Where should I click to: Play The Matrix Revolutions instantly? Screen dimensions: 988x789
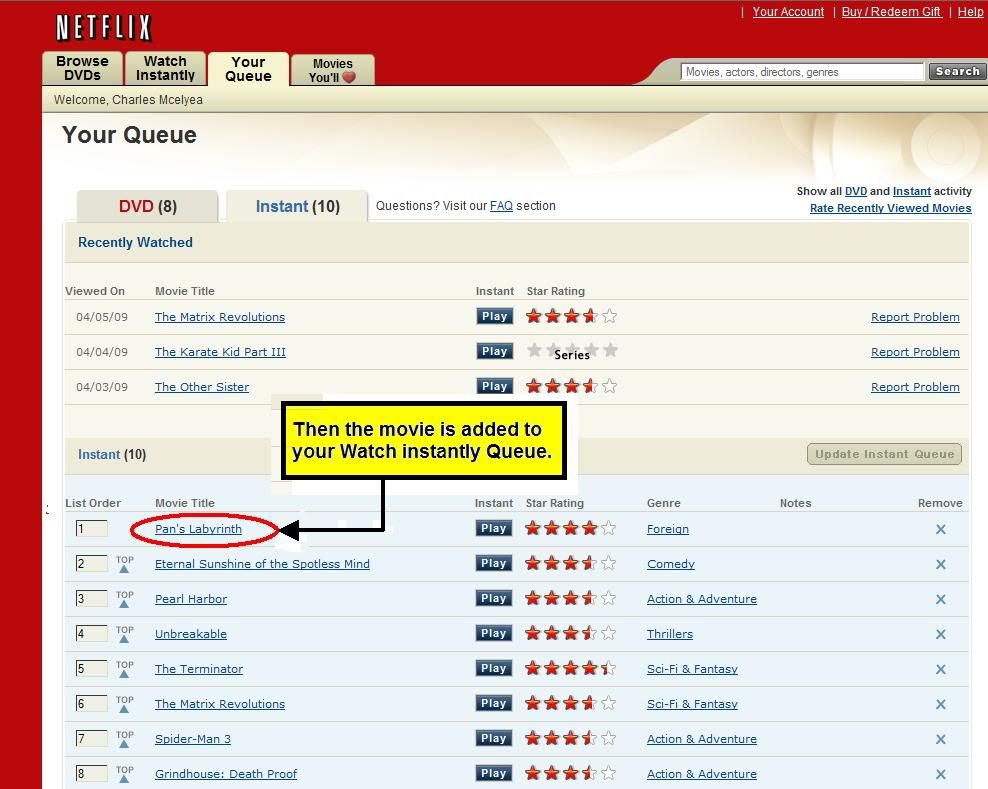pos(494,315)
